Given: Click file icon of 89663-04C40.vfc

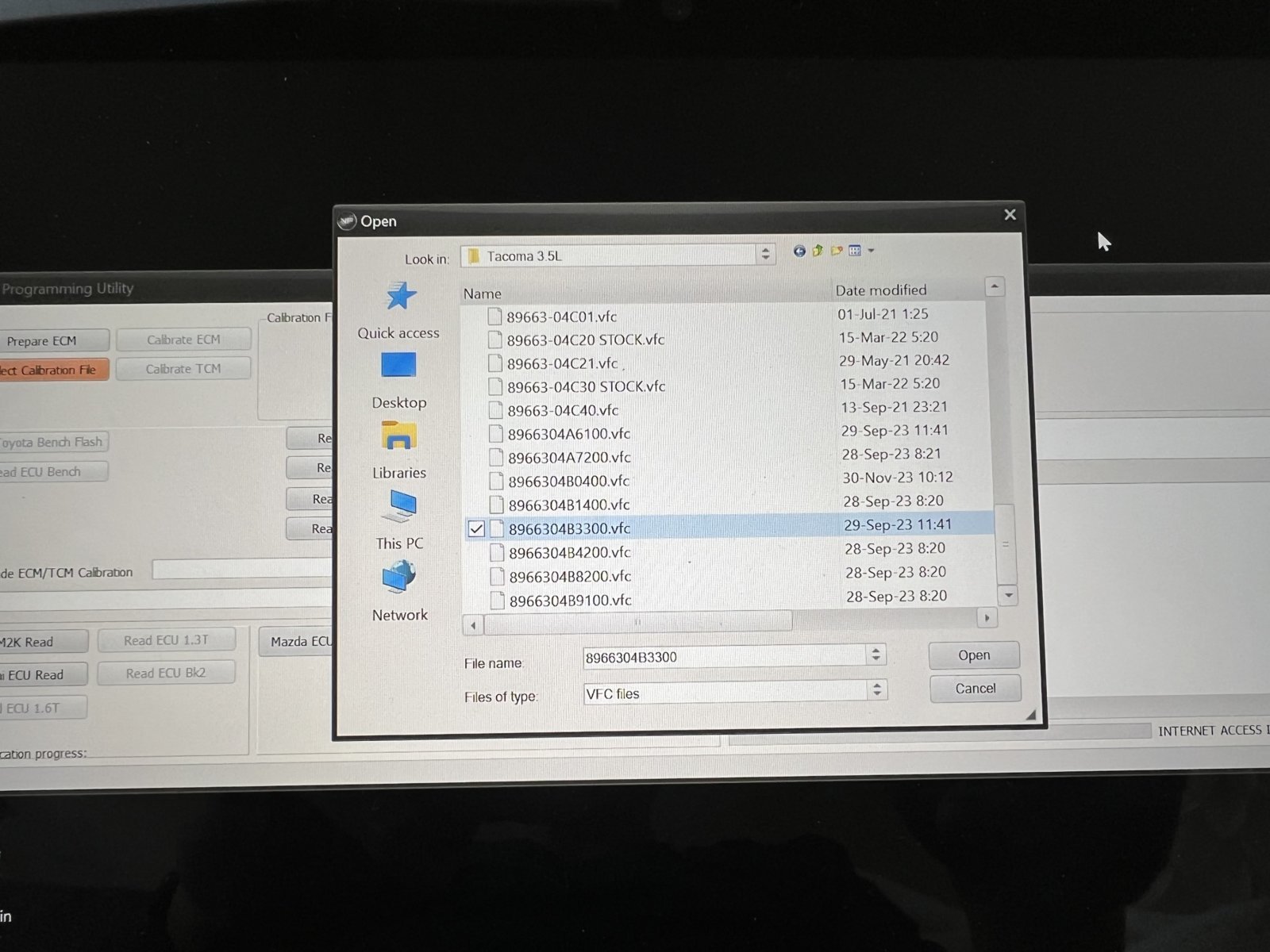Looking at the screenshot, I should pos(495,410).
